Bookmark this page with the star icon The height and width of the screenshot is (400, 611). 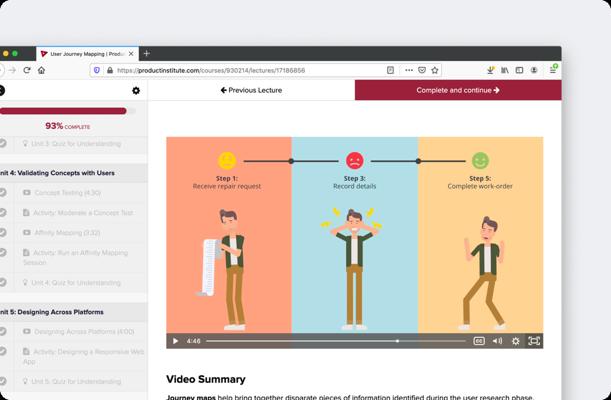pyautogui.click(x=435, y=70)
